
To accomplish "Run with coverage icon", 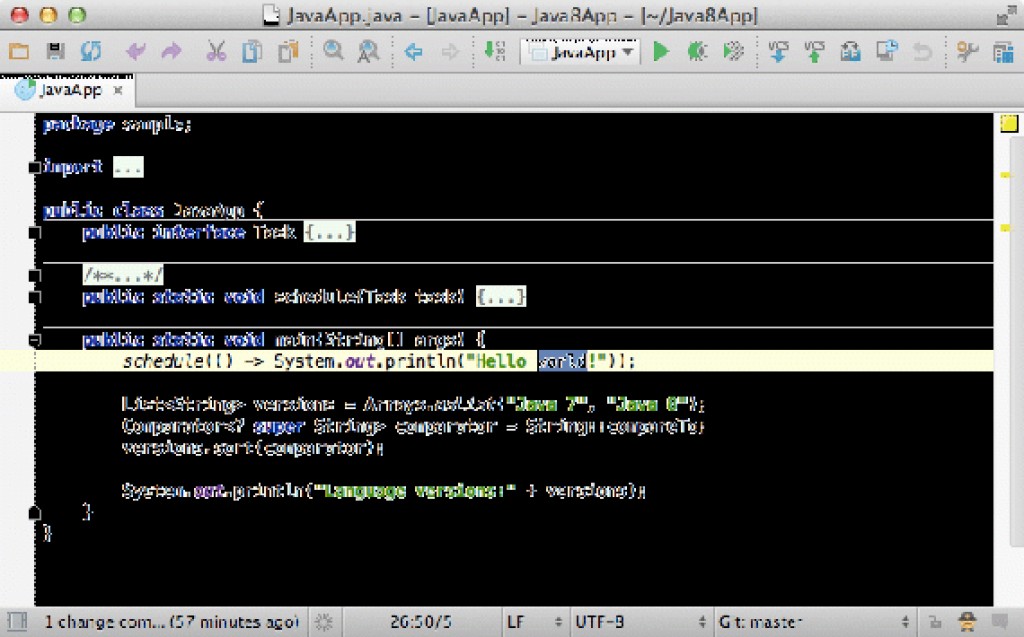I will coord(733,51).
